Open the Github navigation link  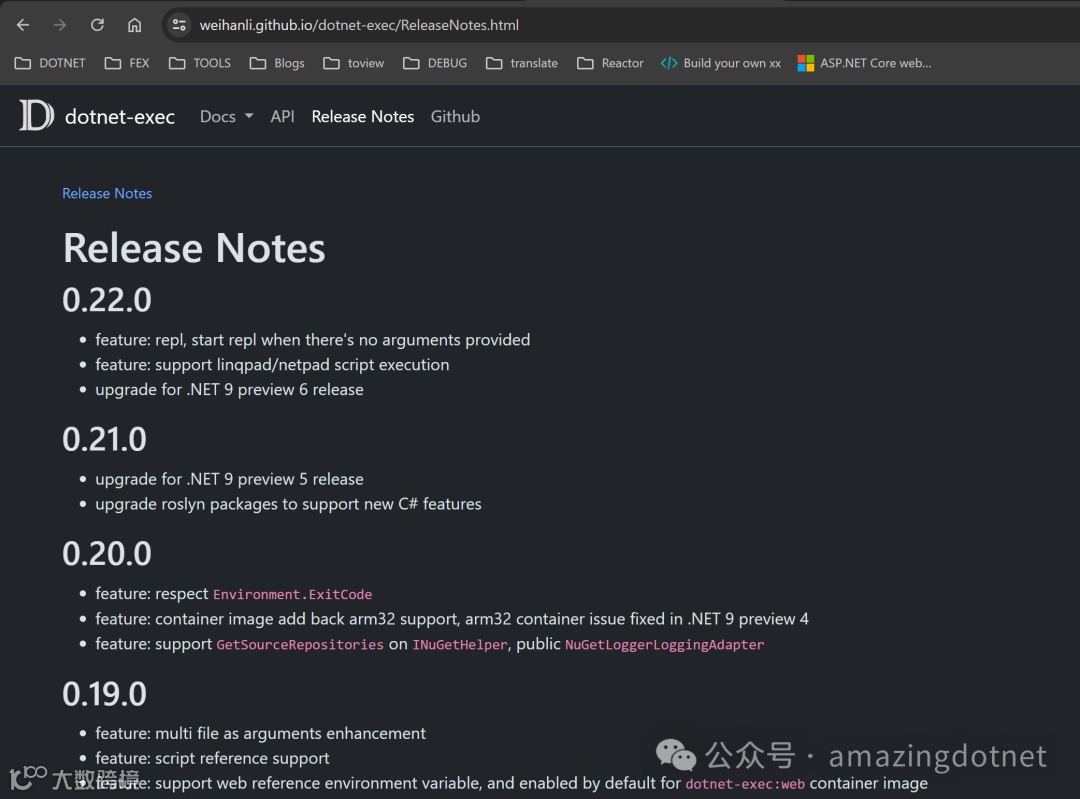(x=455, y=116)
